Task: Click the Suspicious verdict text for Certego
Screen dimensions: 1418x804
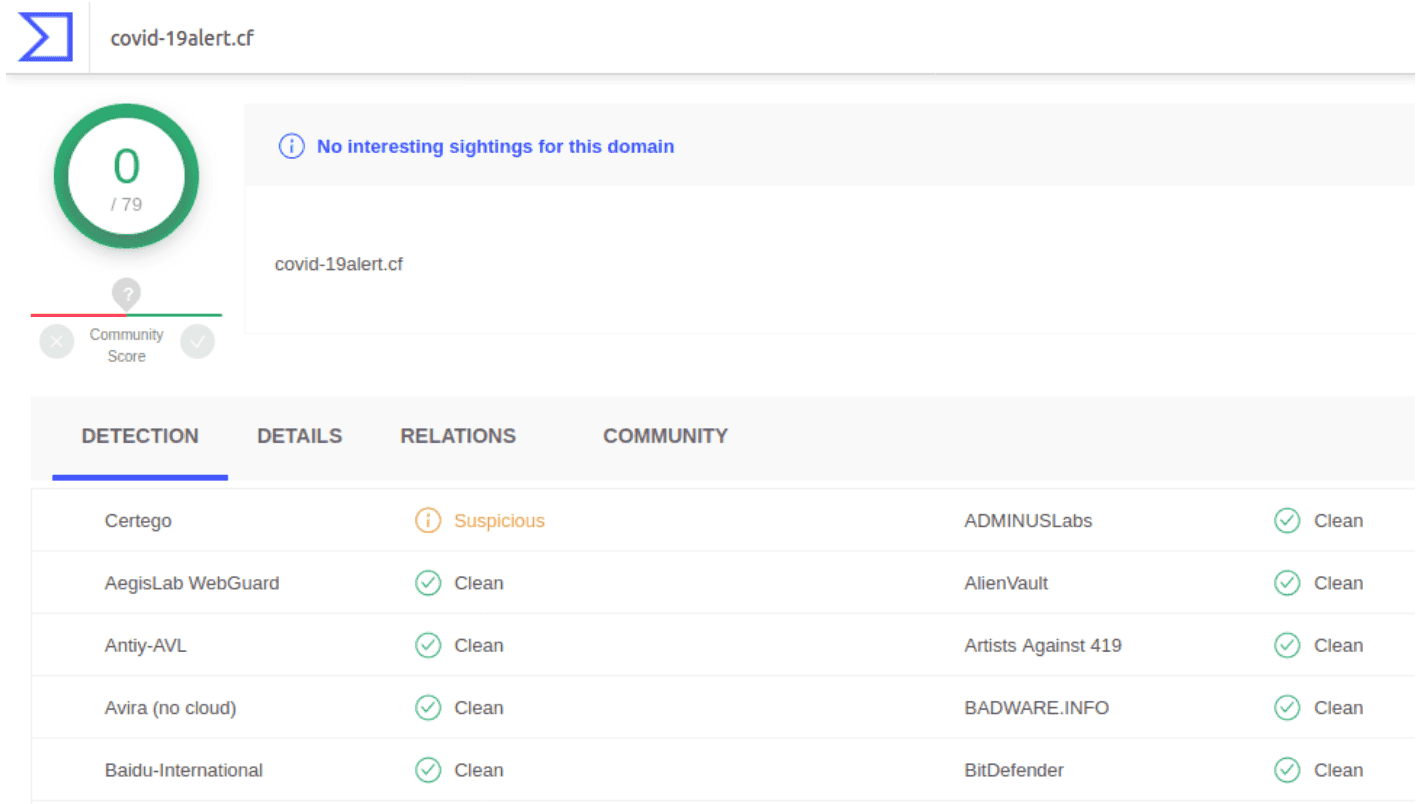Action: click(x=499, y=521)
